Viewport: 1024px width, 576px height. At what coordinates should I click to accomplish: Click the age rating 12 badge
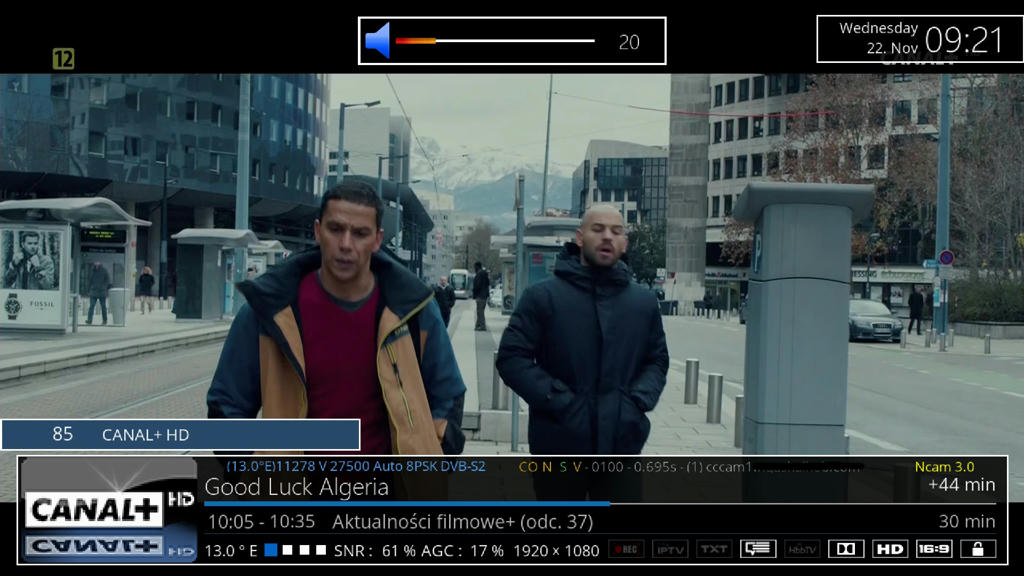[x=63, y=59]
